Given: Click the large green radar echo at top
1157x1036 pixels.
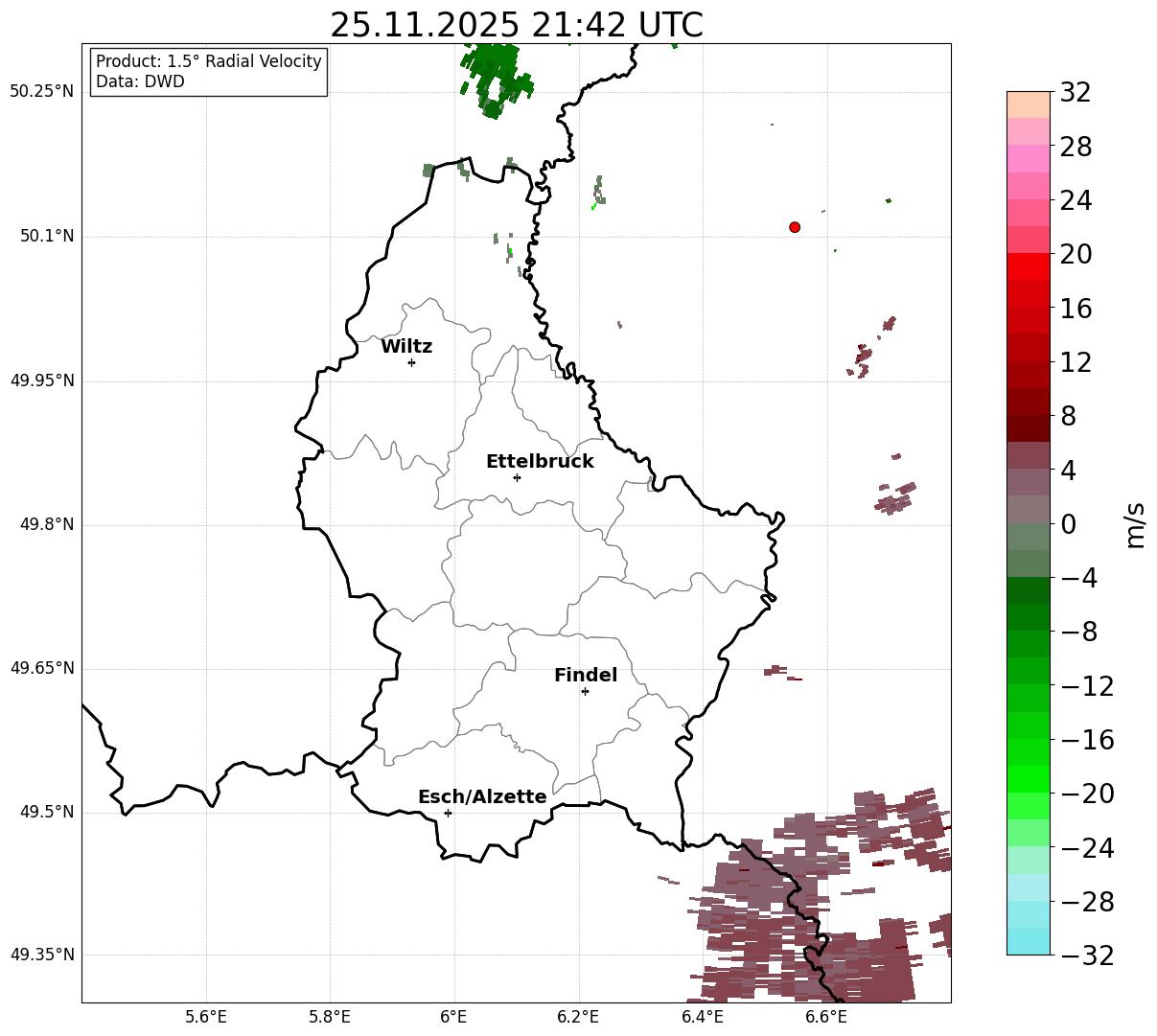Looking at the screenshot, I should coord(496,79).
